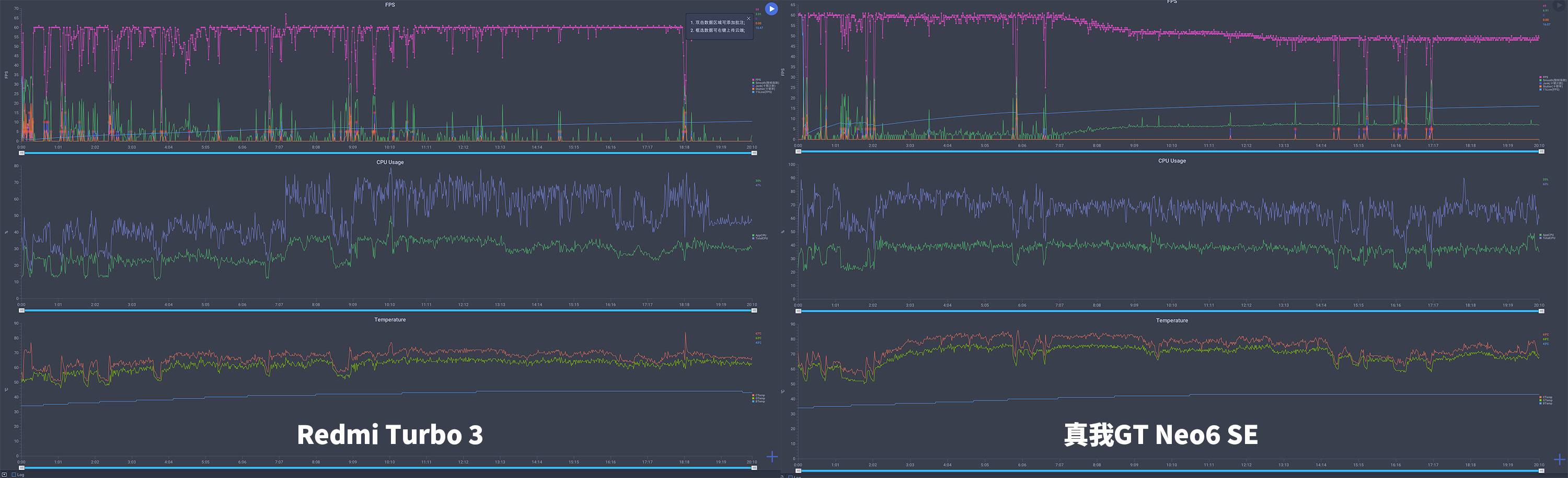
Task: Click the CPU Usage title in realme panel
Action: coord(1172,161)
